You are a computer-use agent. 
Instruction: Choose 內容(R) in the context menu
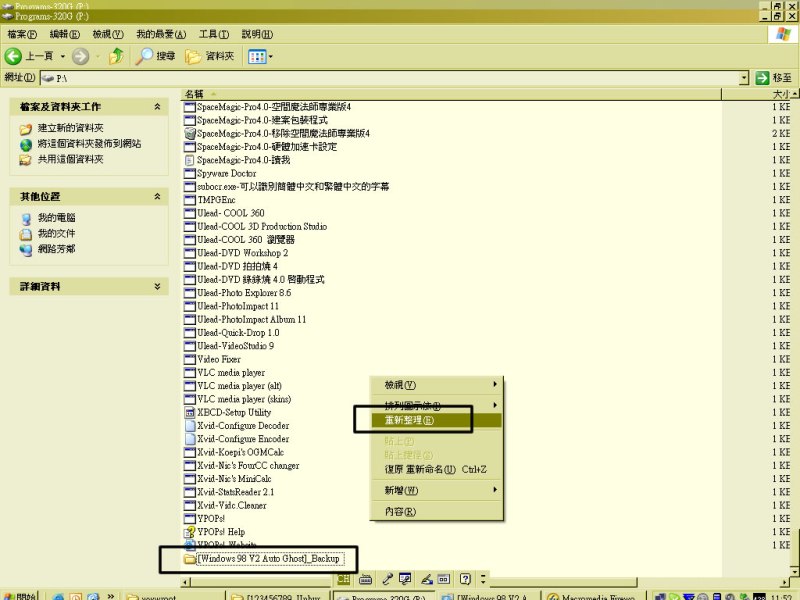click(x=437, y=511)
